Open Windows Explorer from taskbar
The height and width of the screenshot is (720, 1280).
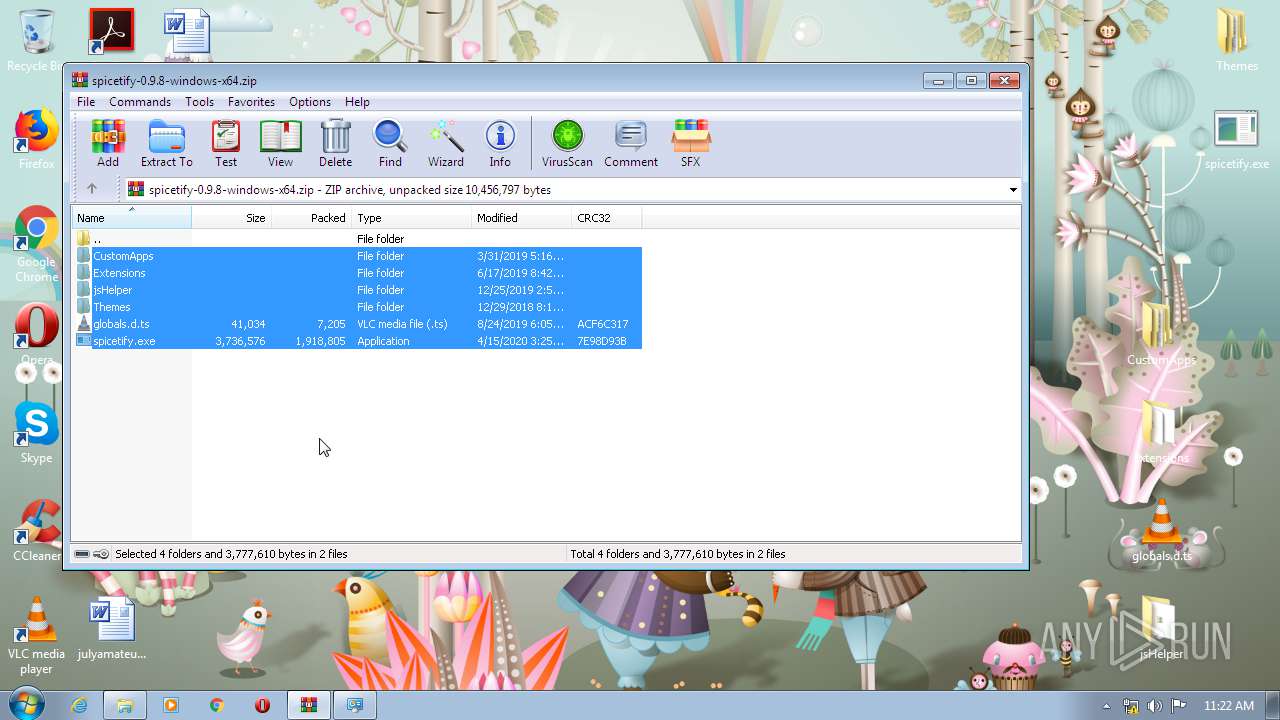125,705
